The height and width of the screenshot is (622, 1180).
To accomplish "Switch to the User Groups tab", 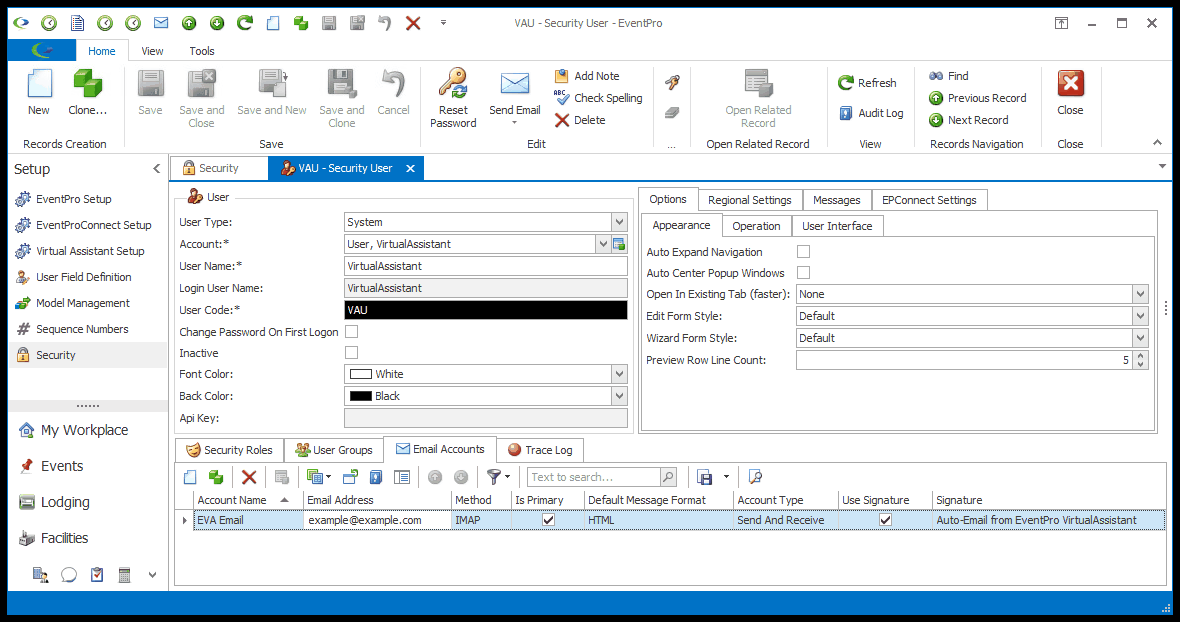I will pyautogui.click(x=333, y=450).
